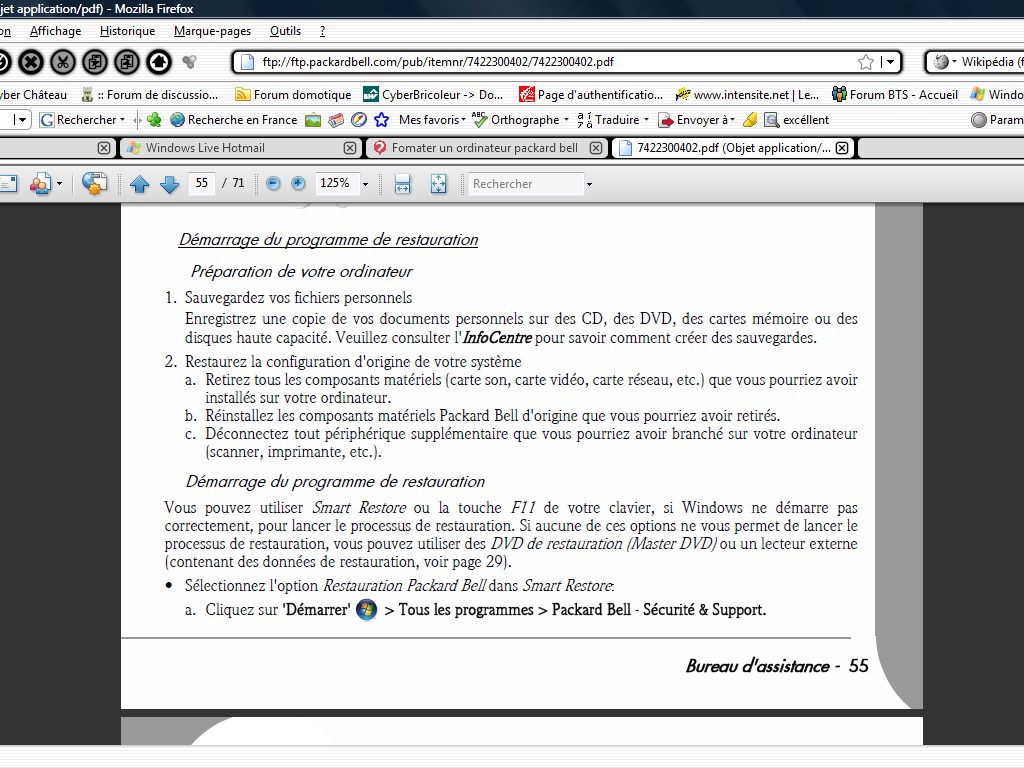
Task: Go to previous PDF page arrow
Action: pos(140,184)
